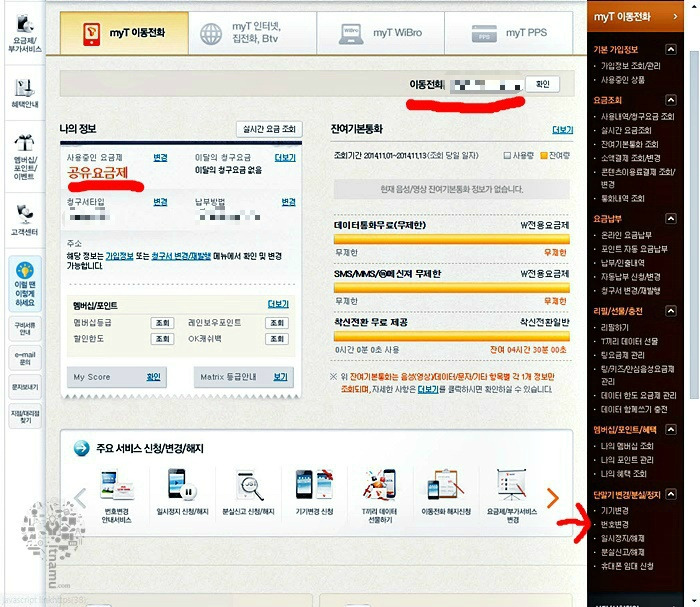Select the myT 인터넷, 집전화, Btv tab

(253, 33)
